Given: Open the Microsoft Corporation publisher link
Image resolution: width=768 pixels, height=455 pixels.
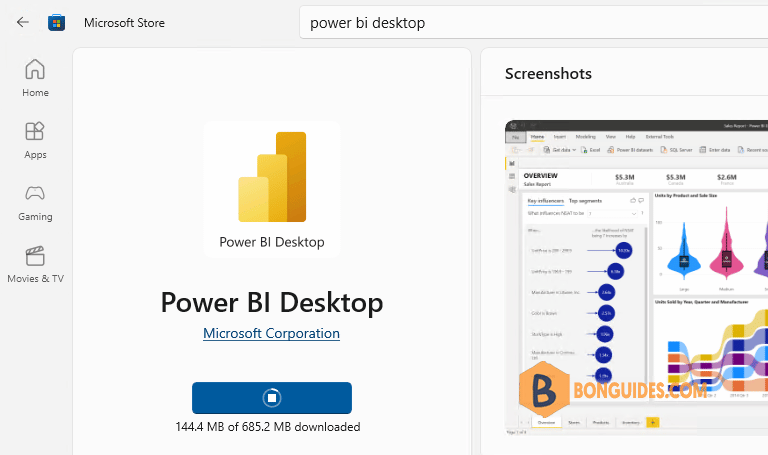Looking at the screenshot, I should pyautogui.click(x=271, y=333).
